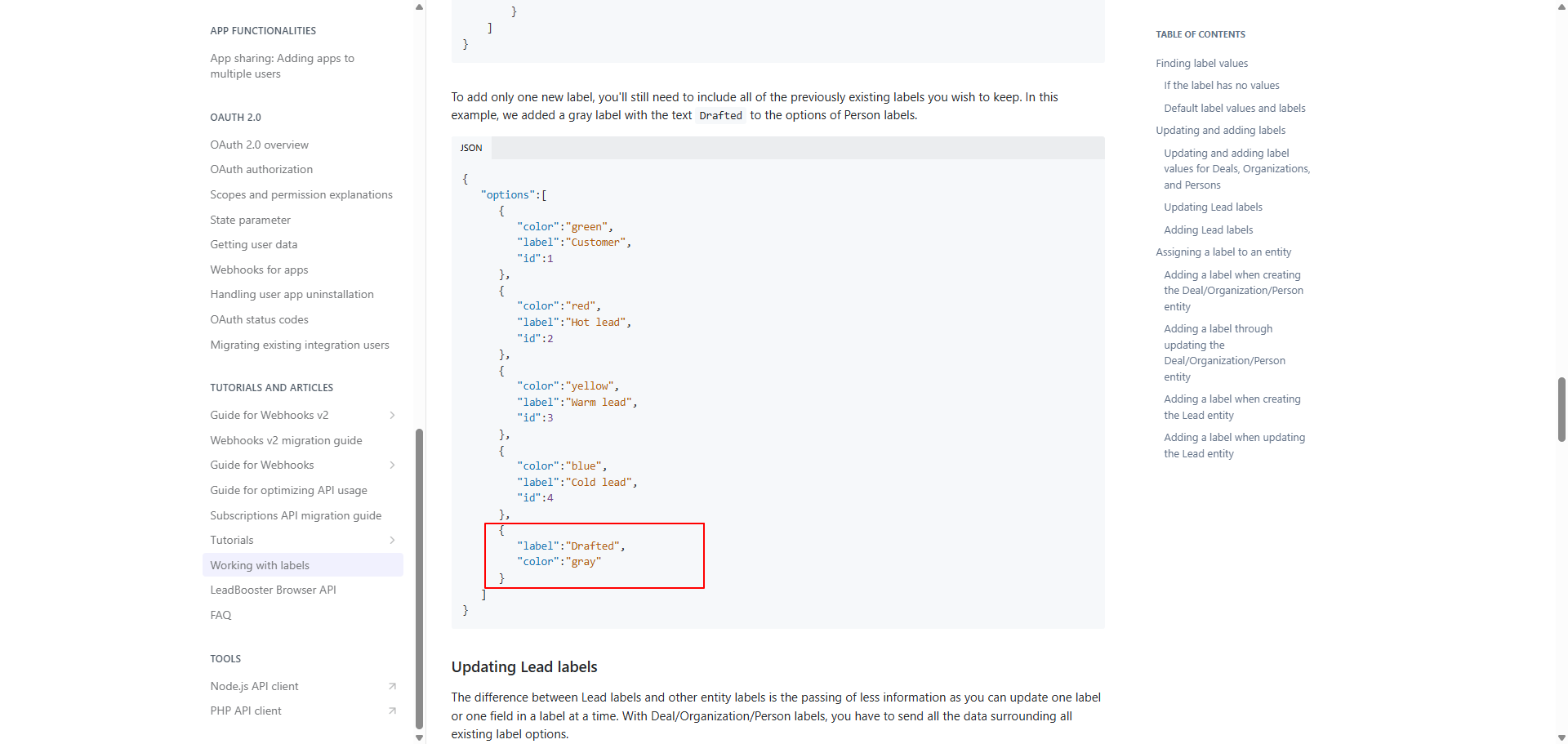Navigate to Adding Lead labels section
The width and height of the screenshot is (1568, 744).
(x=1208, y=230)
